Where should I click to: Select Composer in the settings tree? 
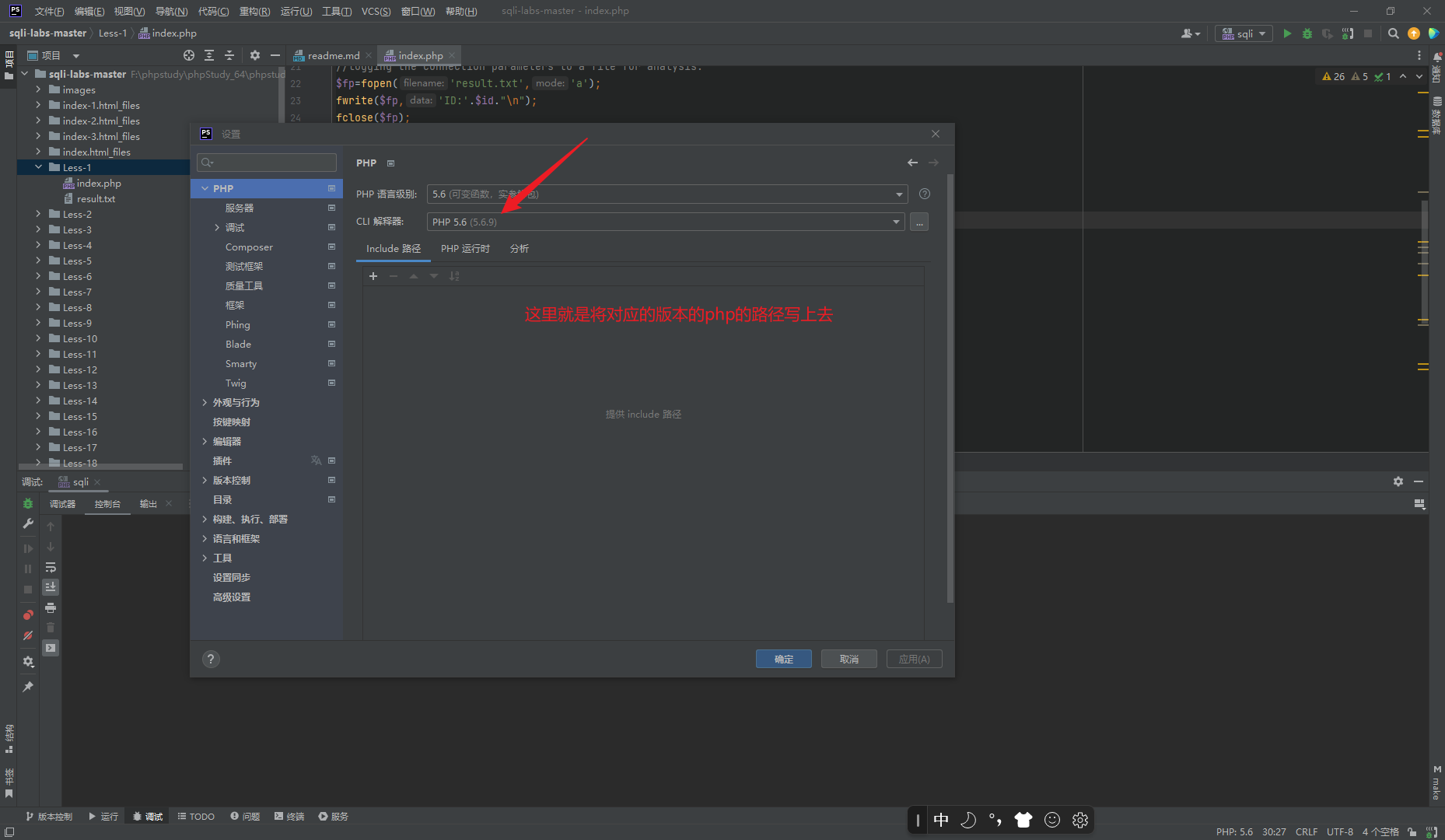click(249, 247)
